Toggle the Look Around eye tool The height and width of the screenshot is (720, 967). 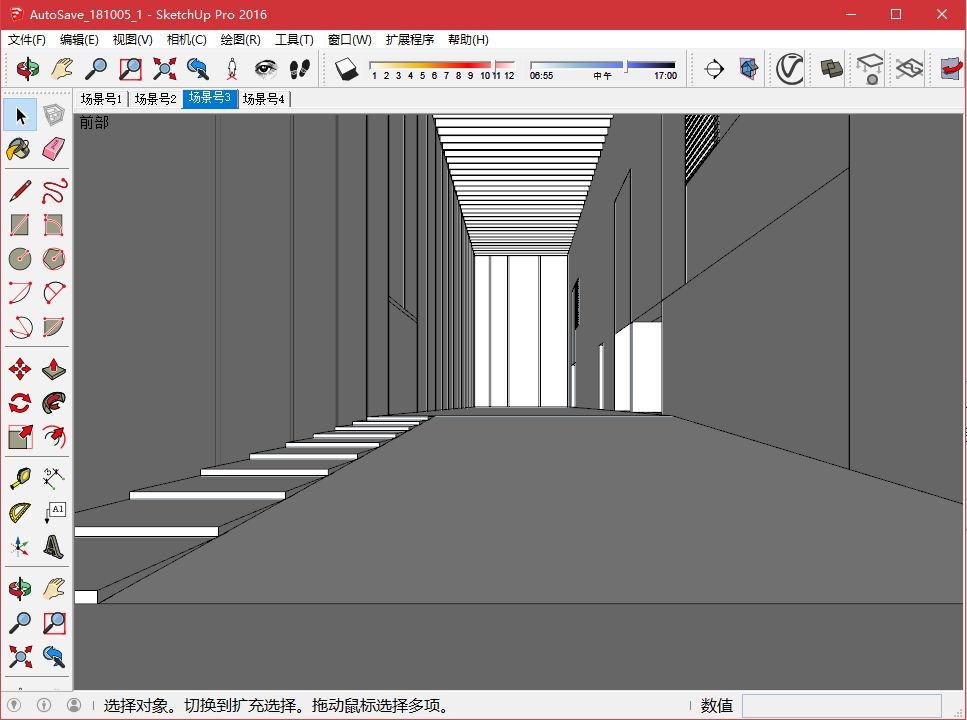[x=266, y=68]
